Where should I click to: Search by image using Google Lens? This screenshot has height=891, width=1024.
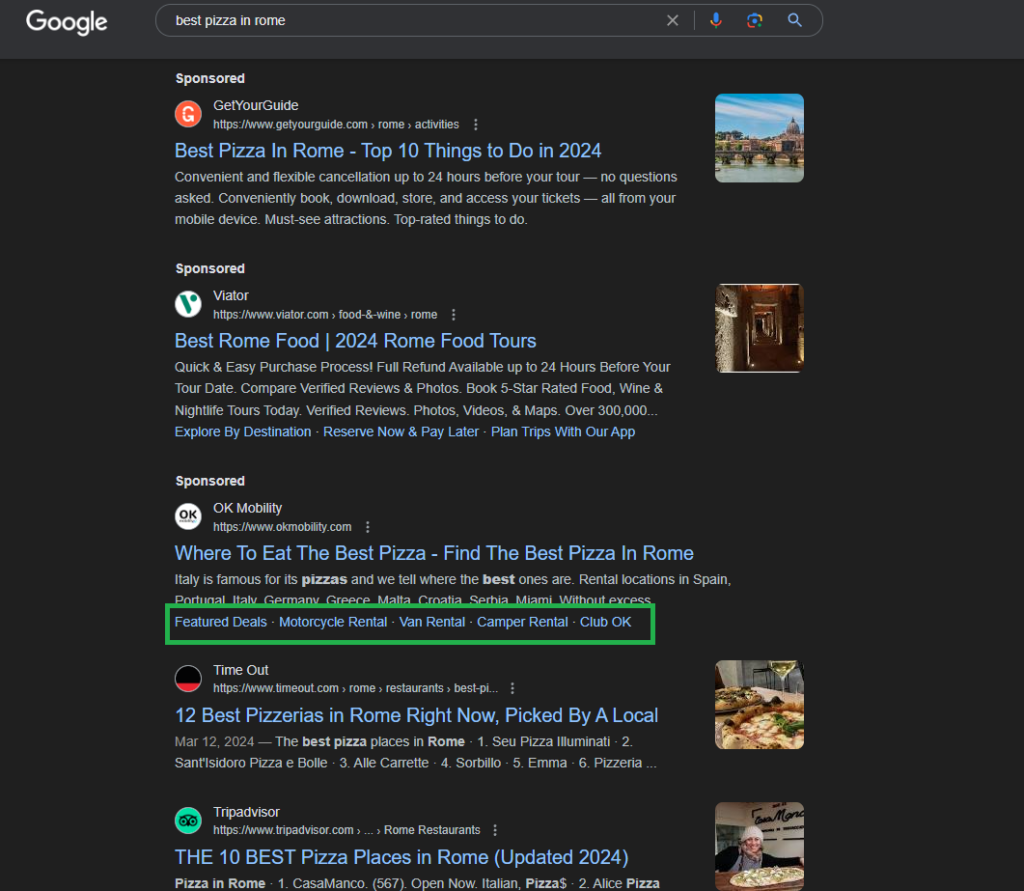pyautogui.click(x=756, y=20)
